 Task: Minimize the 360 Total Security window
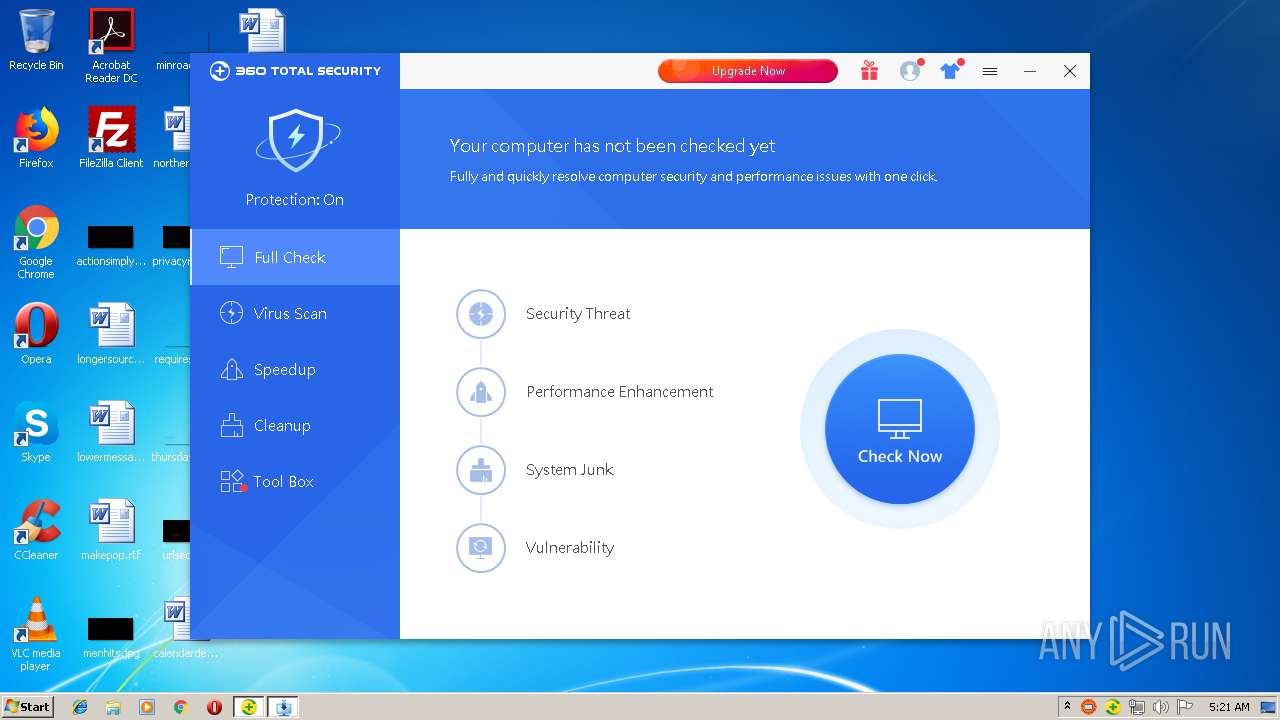(x=1030, y=71)
